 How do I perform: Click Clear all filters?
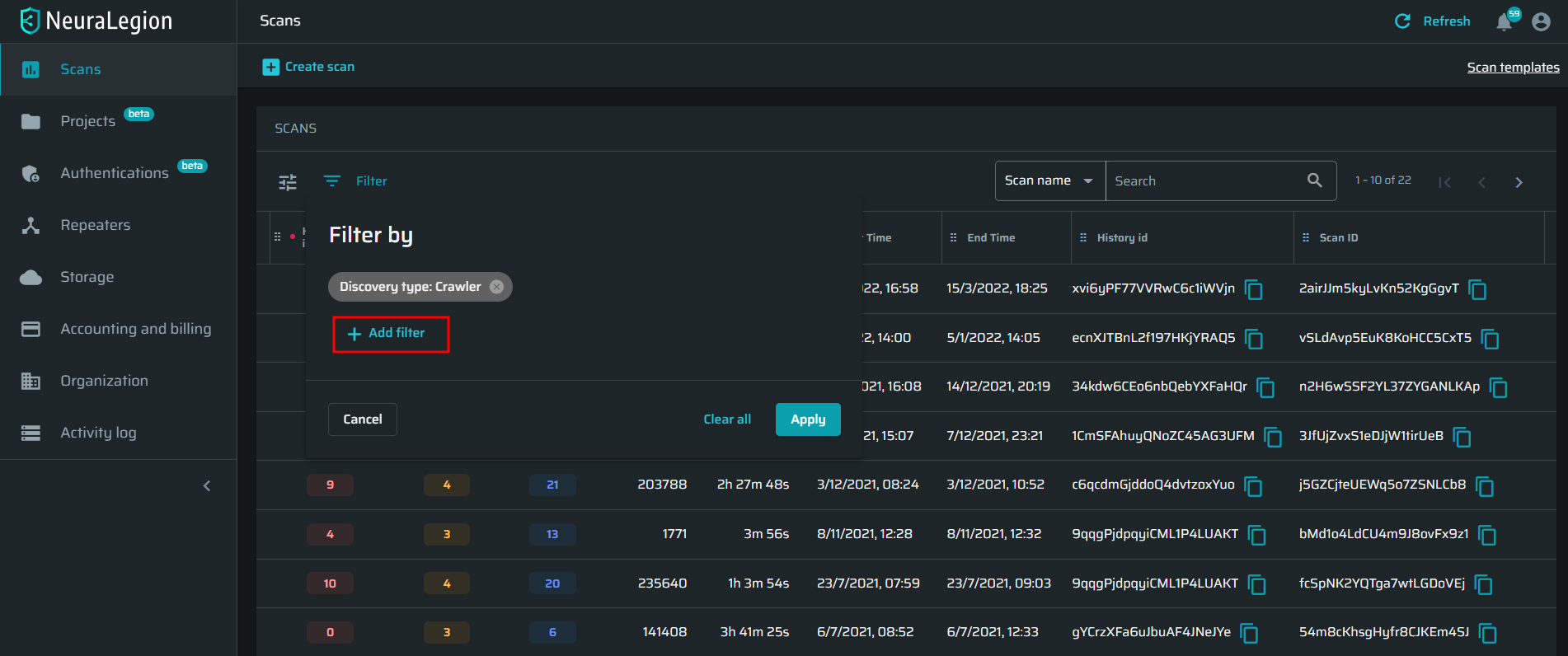coord(727,419)
